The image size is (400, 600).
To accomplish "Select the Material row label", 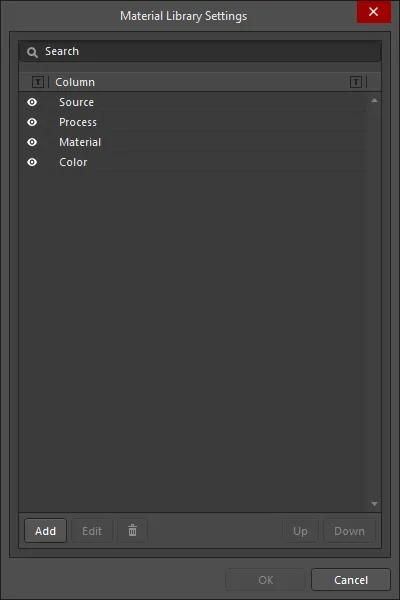I will 80,142.
